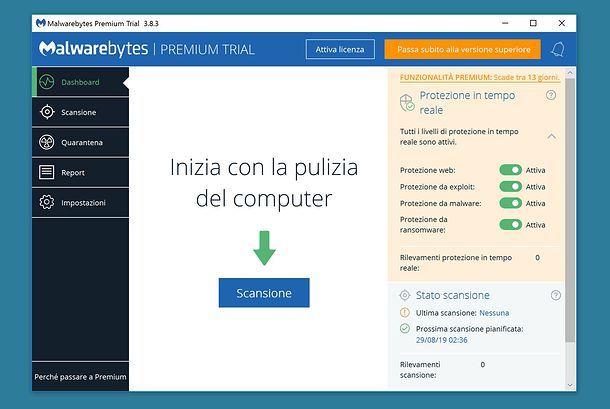This screenshot has height=409, width=610.
Task: Open help for Protezione in tempo reale
Action: click(x=551, y=95)
